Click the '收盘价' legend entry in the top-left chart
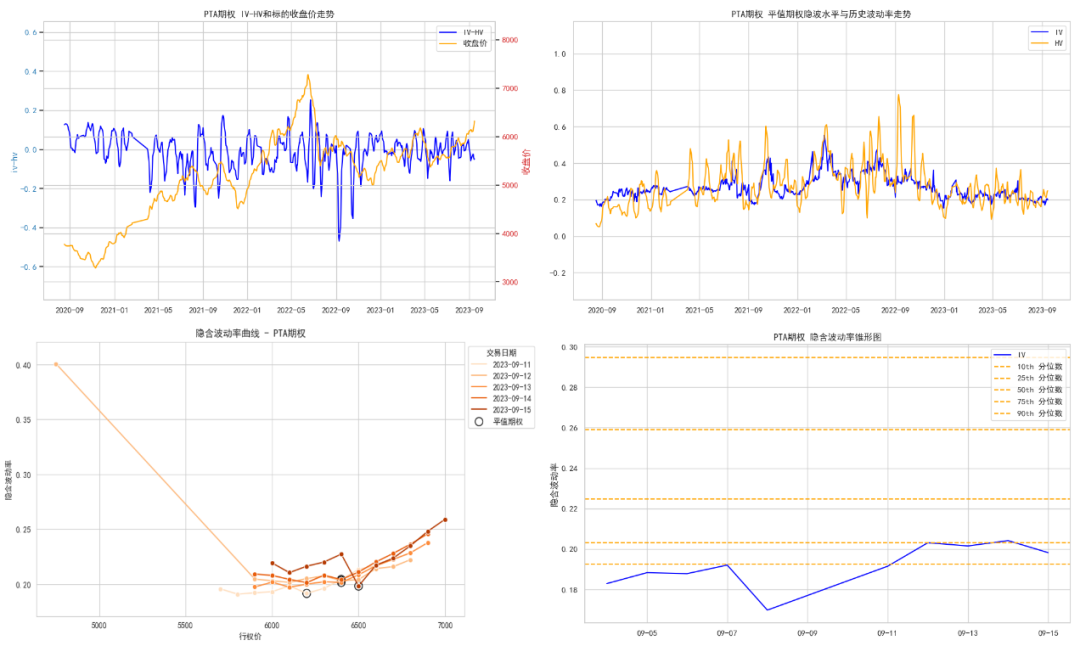Image resolution: width=1080 pixels, height=646 pixels. [463, 43]
